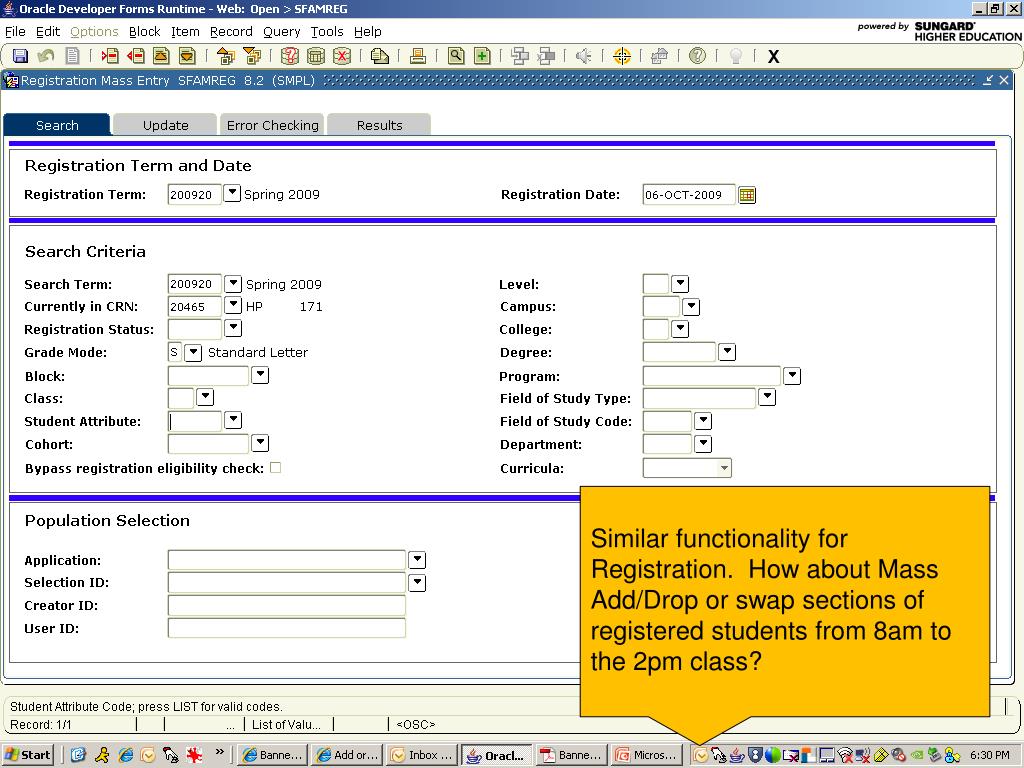Click the magnifying glass toolbar icon

pyautogui.click(x=456, y=56)
